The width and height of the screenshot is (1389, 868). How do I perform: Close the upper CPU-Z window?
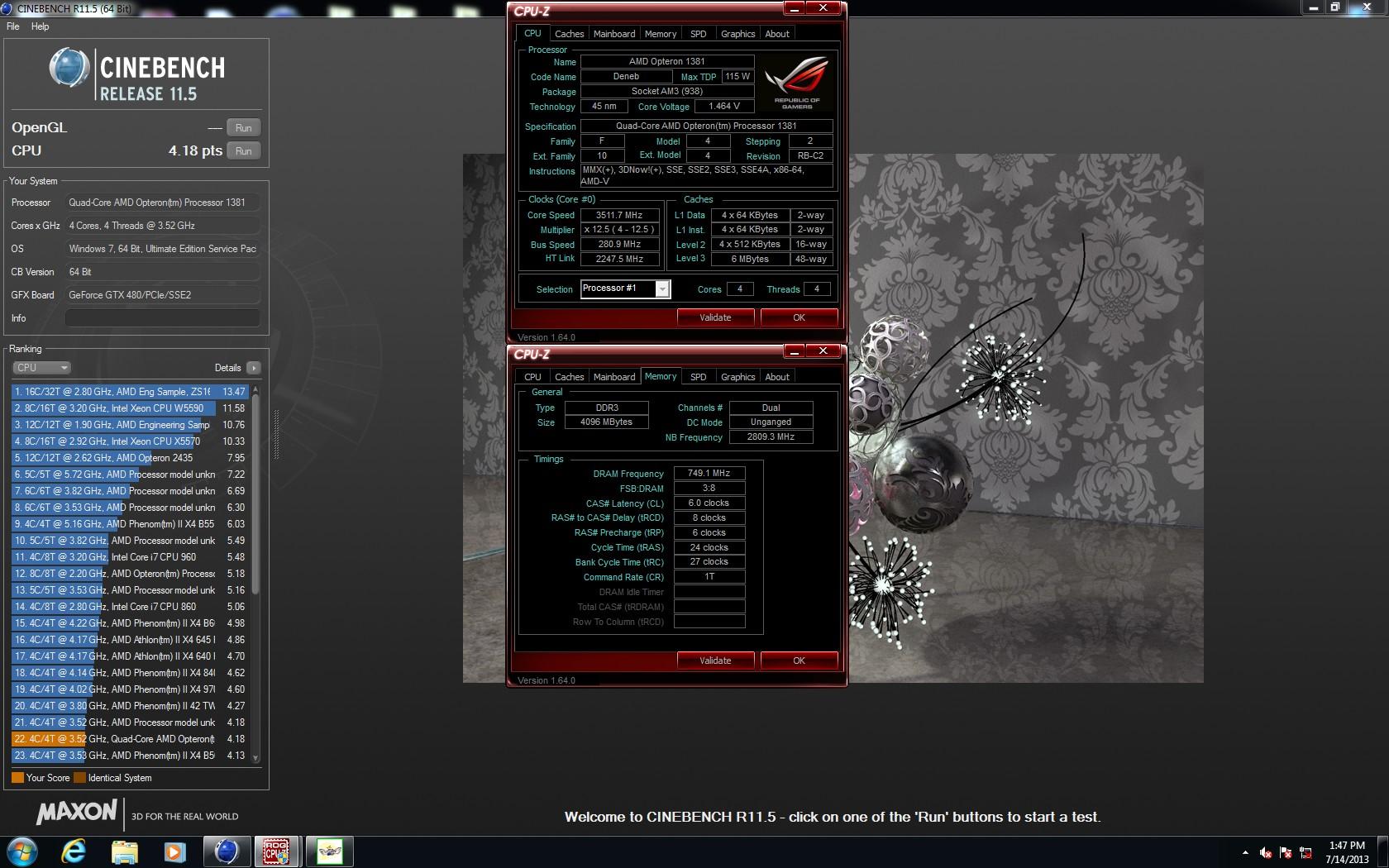click(x=823, y=7)
